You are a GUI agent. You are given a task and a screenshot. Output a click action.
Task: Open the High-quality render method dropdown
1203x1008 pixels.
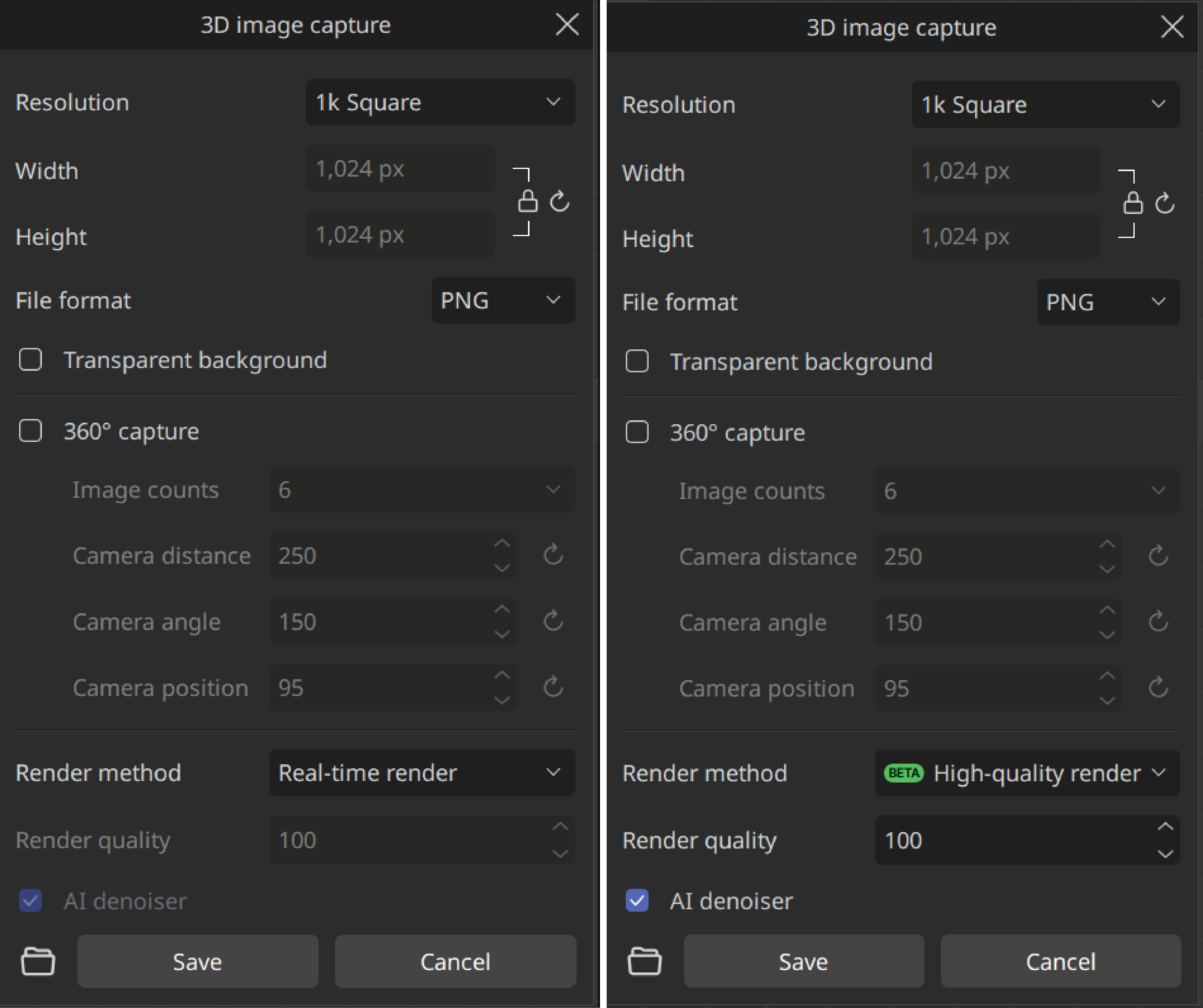(x=1026, y=773)
